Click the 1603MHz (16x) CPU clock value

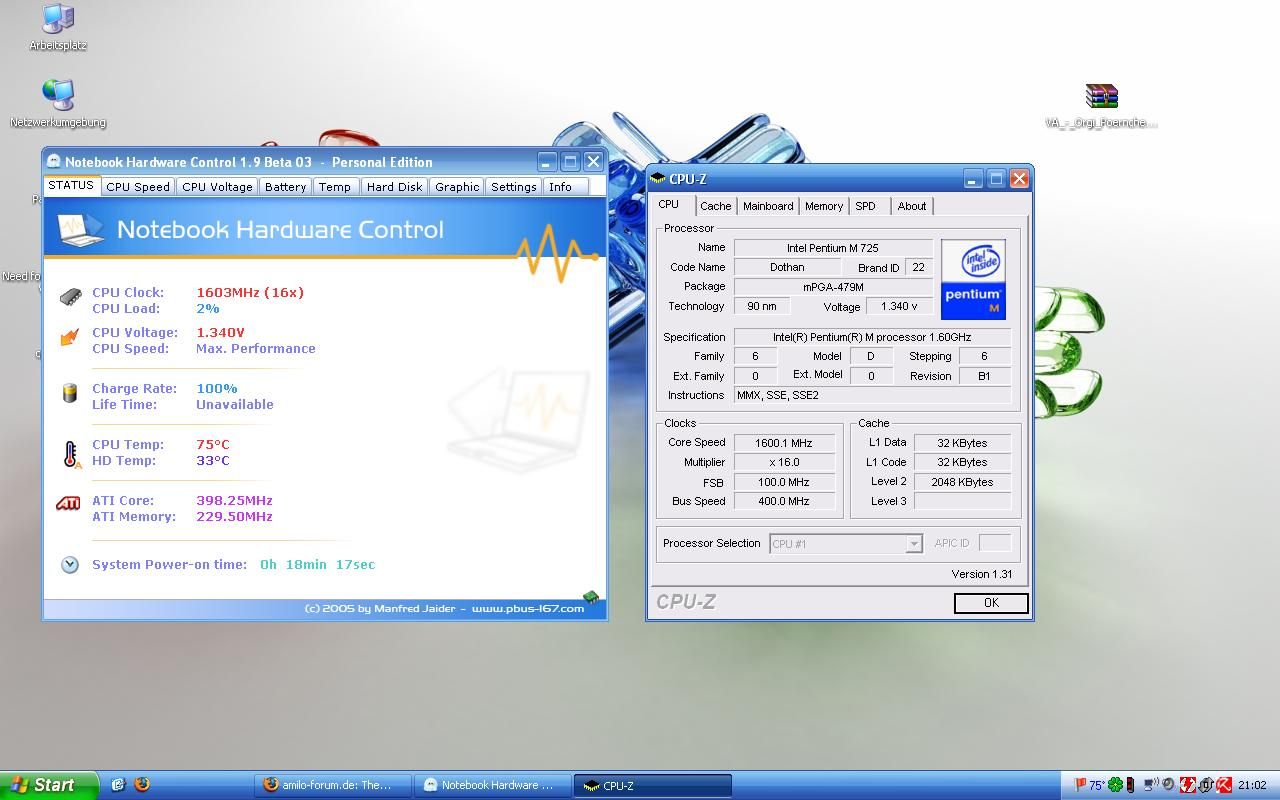250,292
